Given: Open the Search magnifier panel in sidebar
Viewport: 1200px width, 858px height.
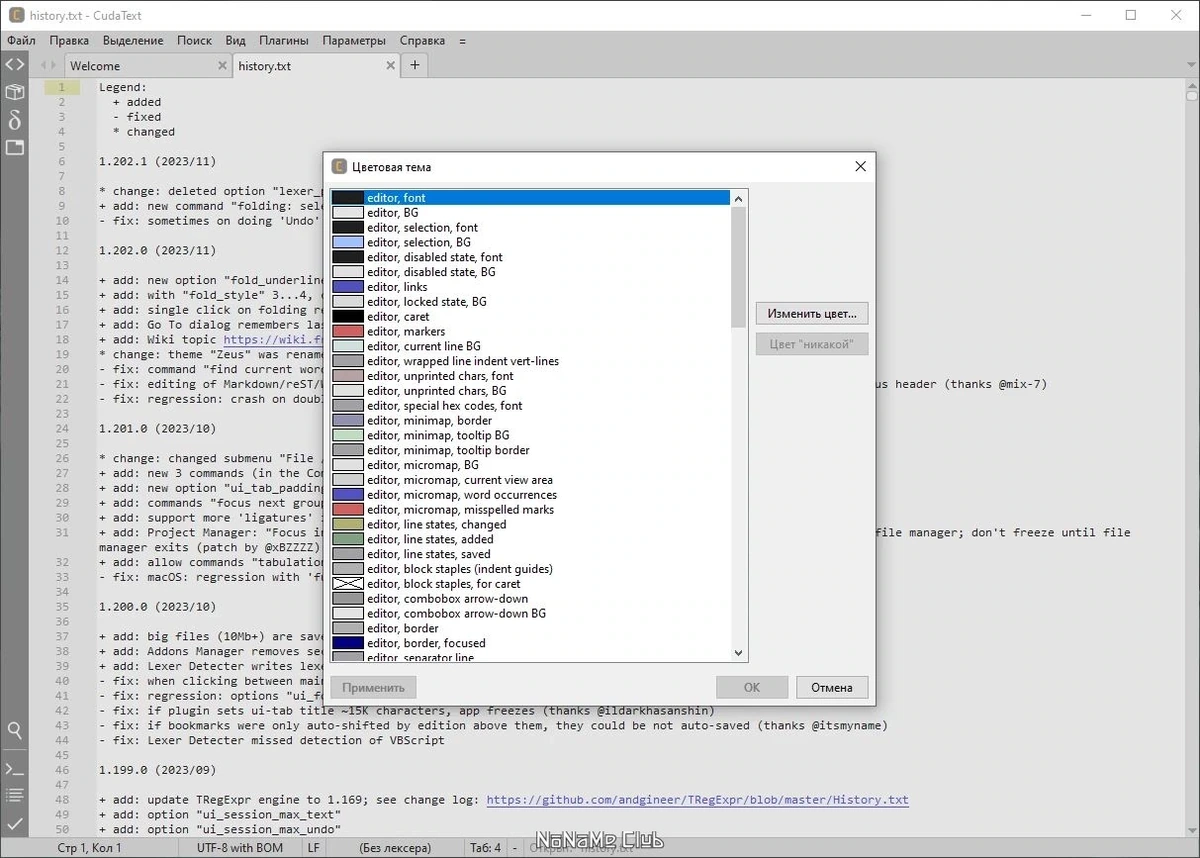Looking at the screenshot, I should pyautogui.click(x=14, y=731).
